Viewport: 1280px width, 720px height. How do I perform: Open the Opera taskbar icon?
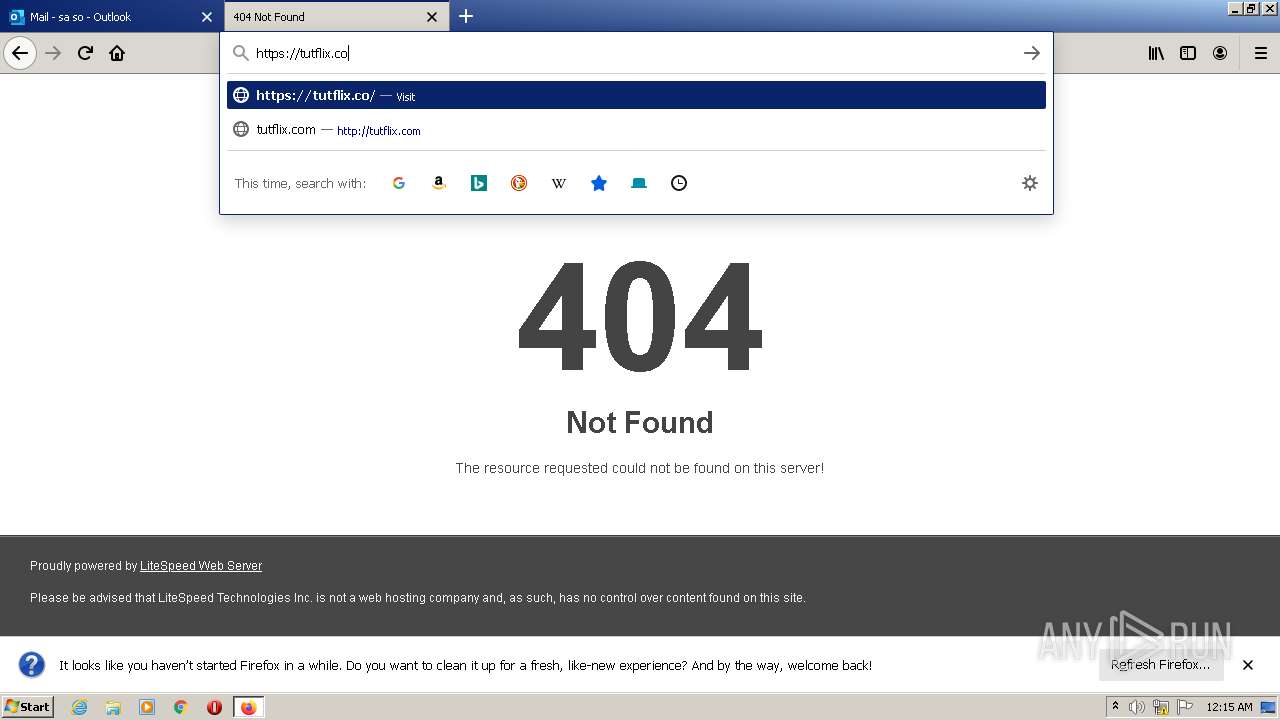[214, 707]
